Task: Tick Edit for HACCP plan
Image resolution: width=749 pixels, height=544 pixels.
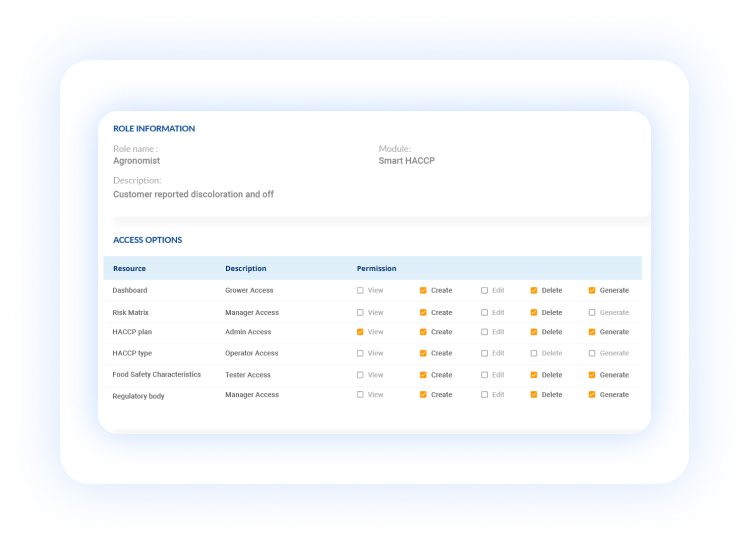Action: [484, 332]
